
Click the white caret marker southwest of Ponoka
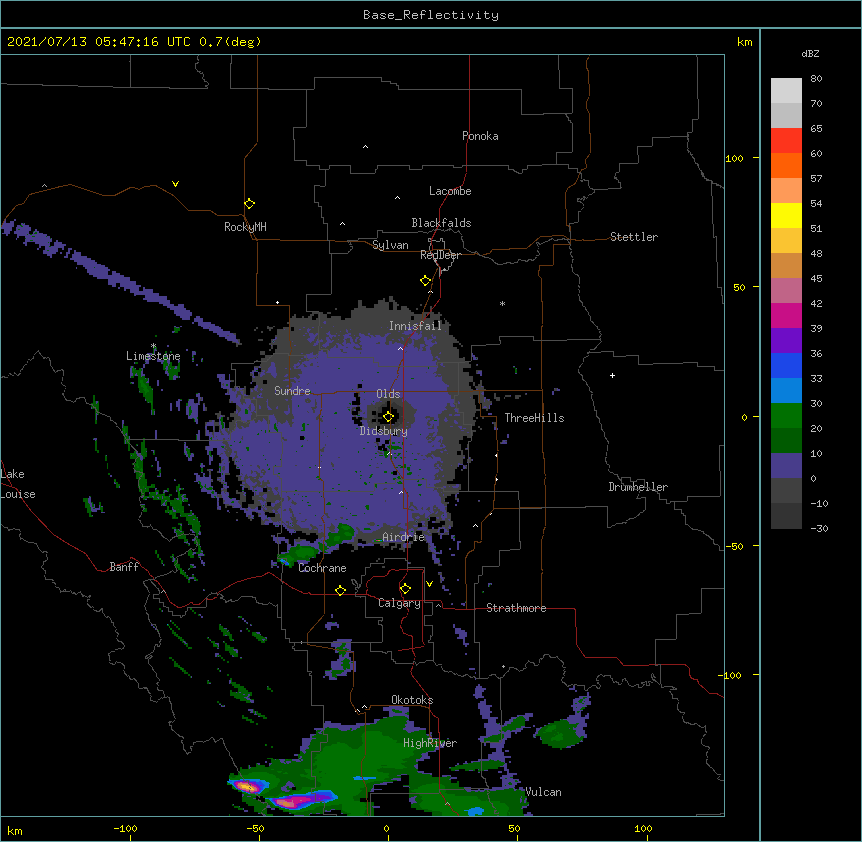coord(365,147)
